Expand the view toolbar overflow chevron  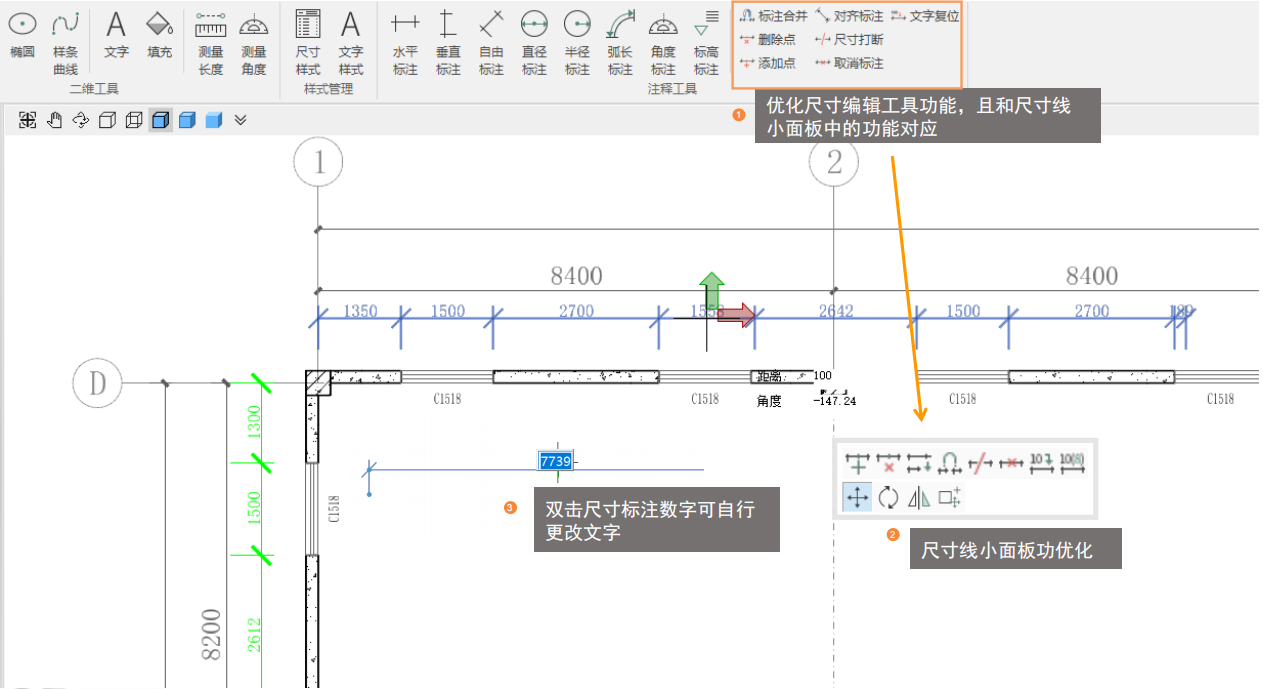(240, 120)
